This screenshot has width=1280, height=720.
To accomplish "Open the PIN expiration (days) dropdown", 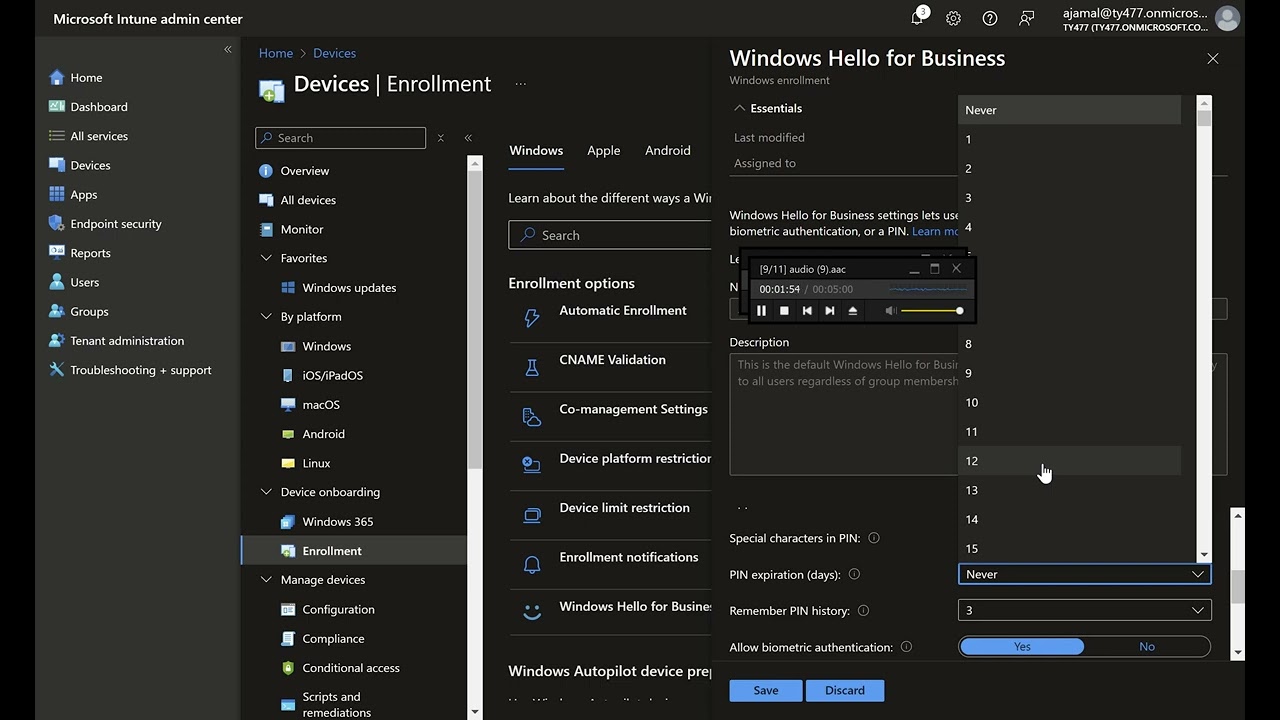I will tap(1085, 574).
